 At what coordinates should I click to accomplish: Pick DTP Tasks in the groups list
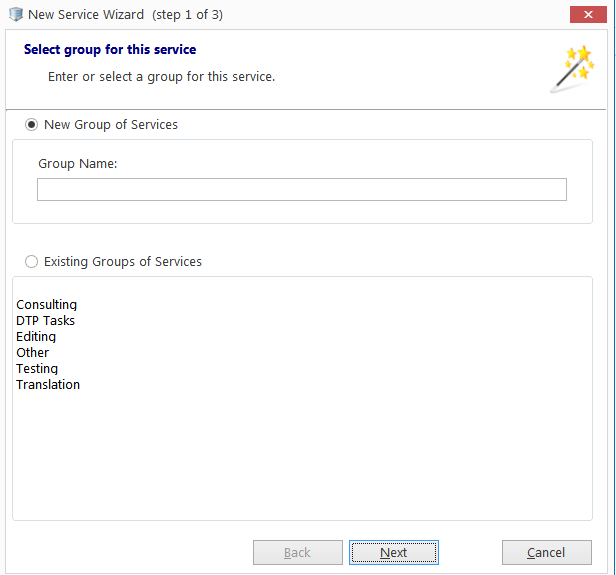45,320
